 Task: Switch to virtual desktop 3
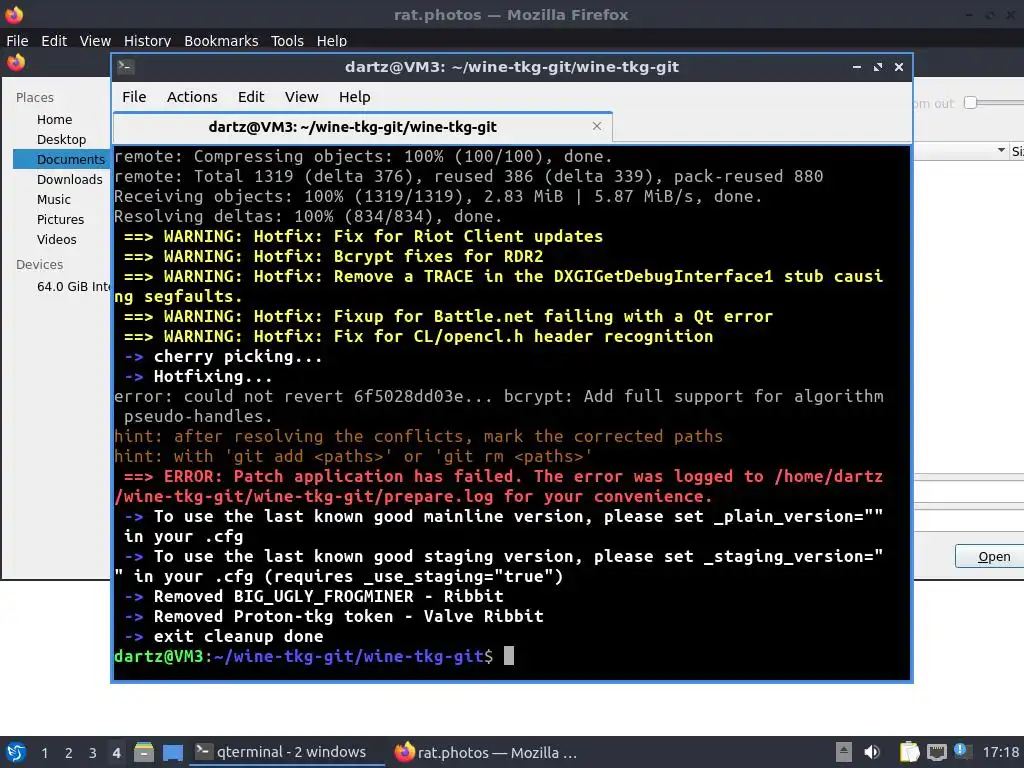tap(93, 753)
